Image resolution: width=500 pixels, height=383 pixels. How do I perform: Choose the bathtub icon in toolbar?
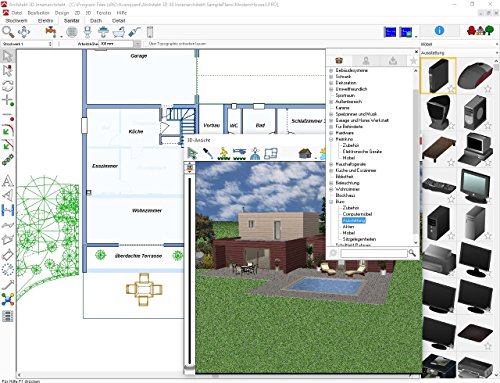(x=118, y=32)
